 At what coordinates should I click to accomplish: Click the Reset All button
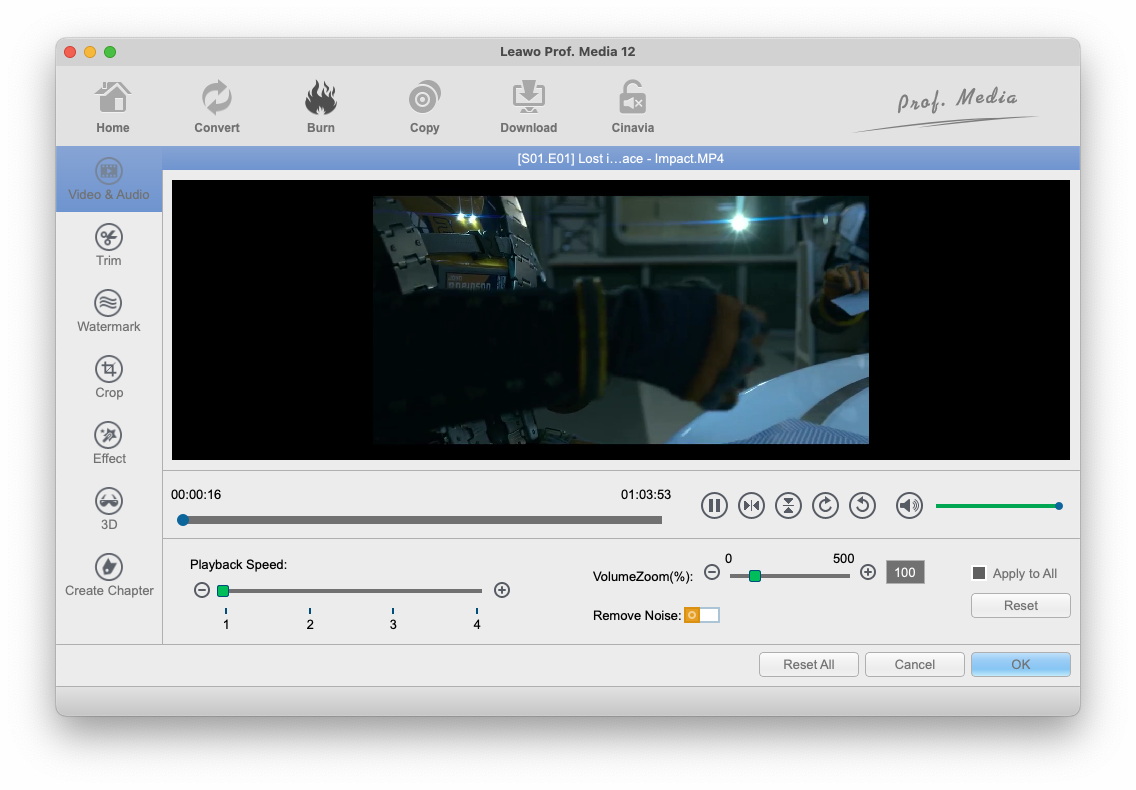(x=808, y=665)
